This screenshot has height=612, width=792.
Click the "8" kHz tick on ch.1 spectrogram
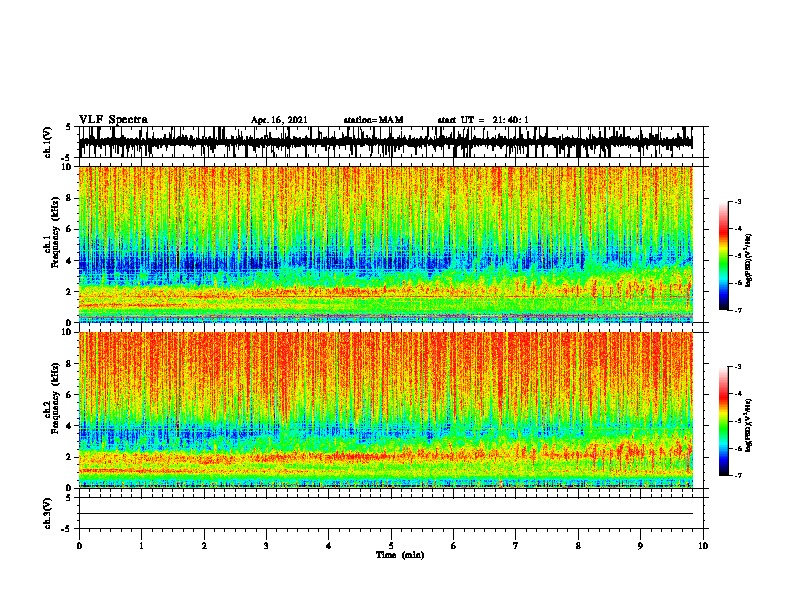[x=70, y=198]
